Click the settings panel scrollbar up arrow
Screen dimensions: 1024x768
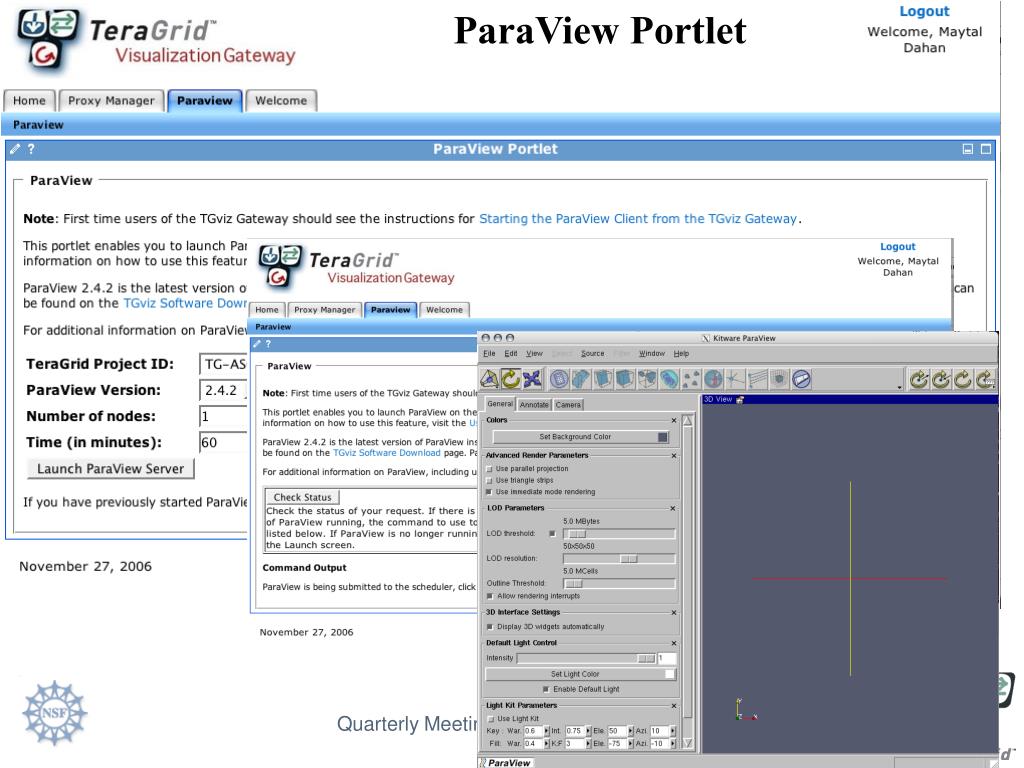click(687, 421)
